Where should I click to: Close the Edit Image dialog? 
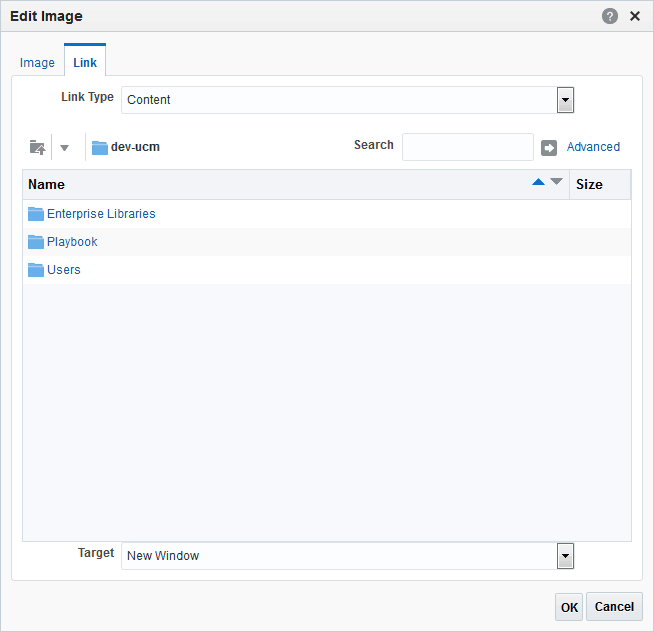[x=635, y=16]
